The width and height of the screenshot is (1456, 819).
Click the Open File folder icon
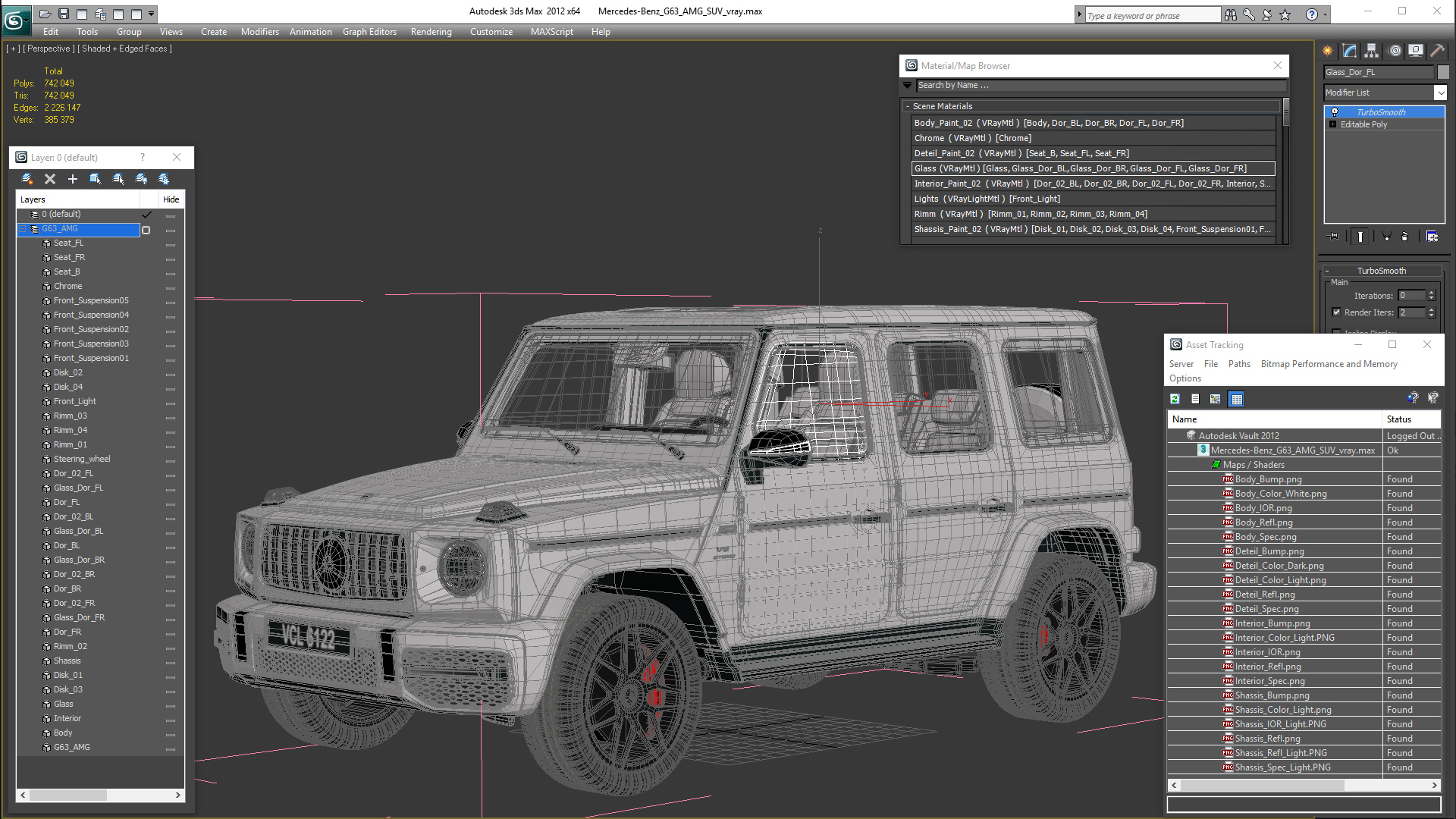(x=45, y=14)
